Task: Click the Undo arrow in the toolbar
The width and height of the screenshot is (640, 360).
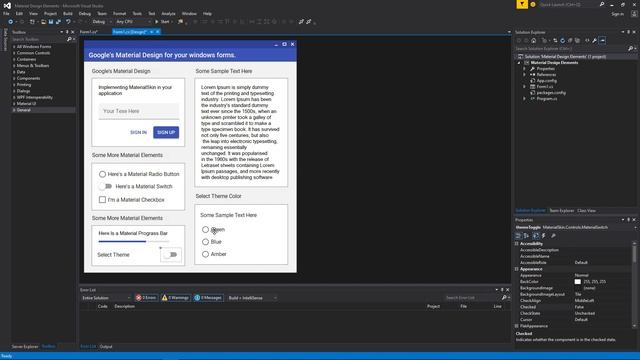Action: pyautogui.click(x=68, y=22)
